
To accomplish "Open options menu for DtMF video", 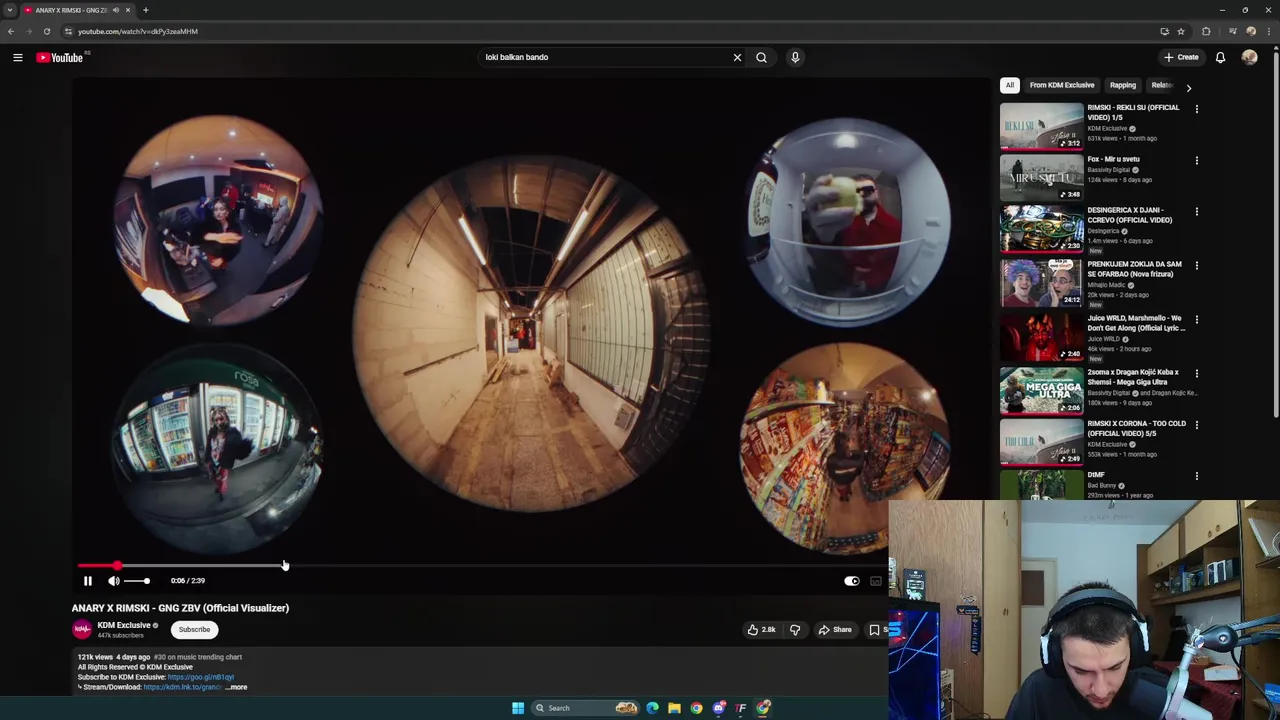I will 1197,476.
